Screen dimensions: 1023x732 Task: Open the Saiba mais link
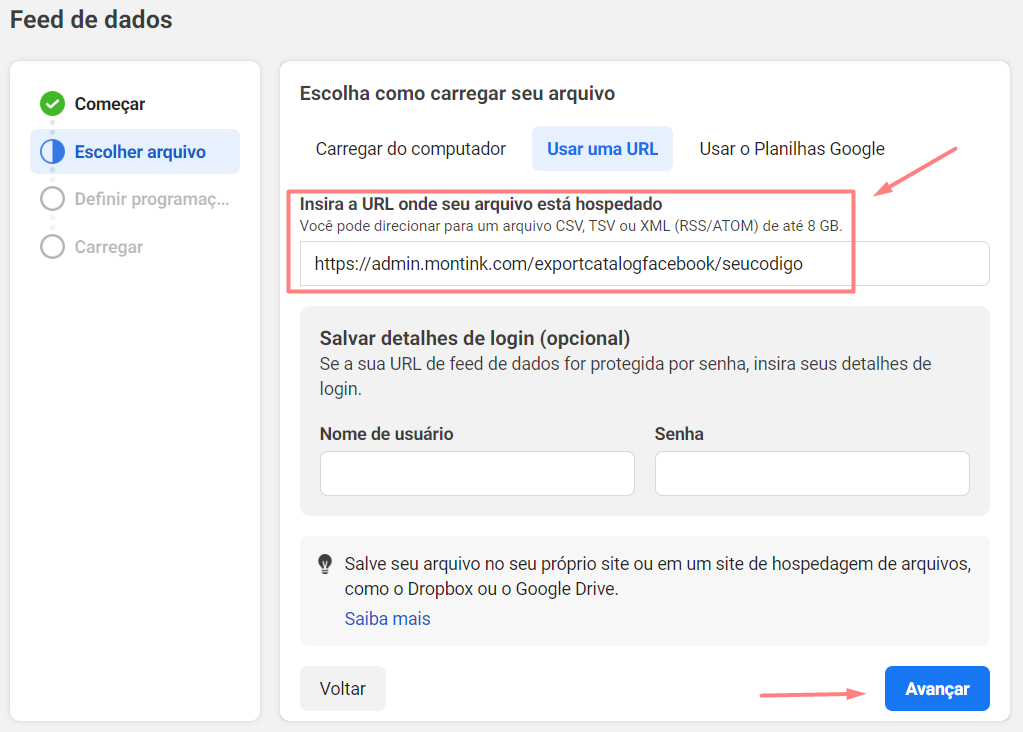click(387, 619)
